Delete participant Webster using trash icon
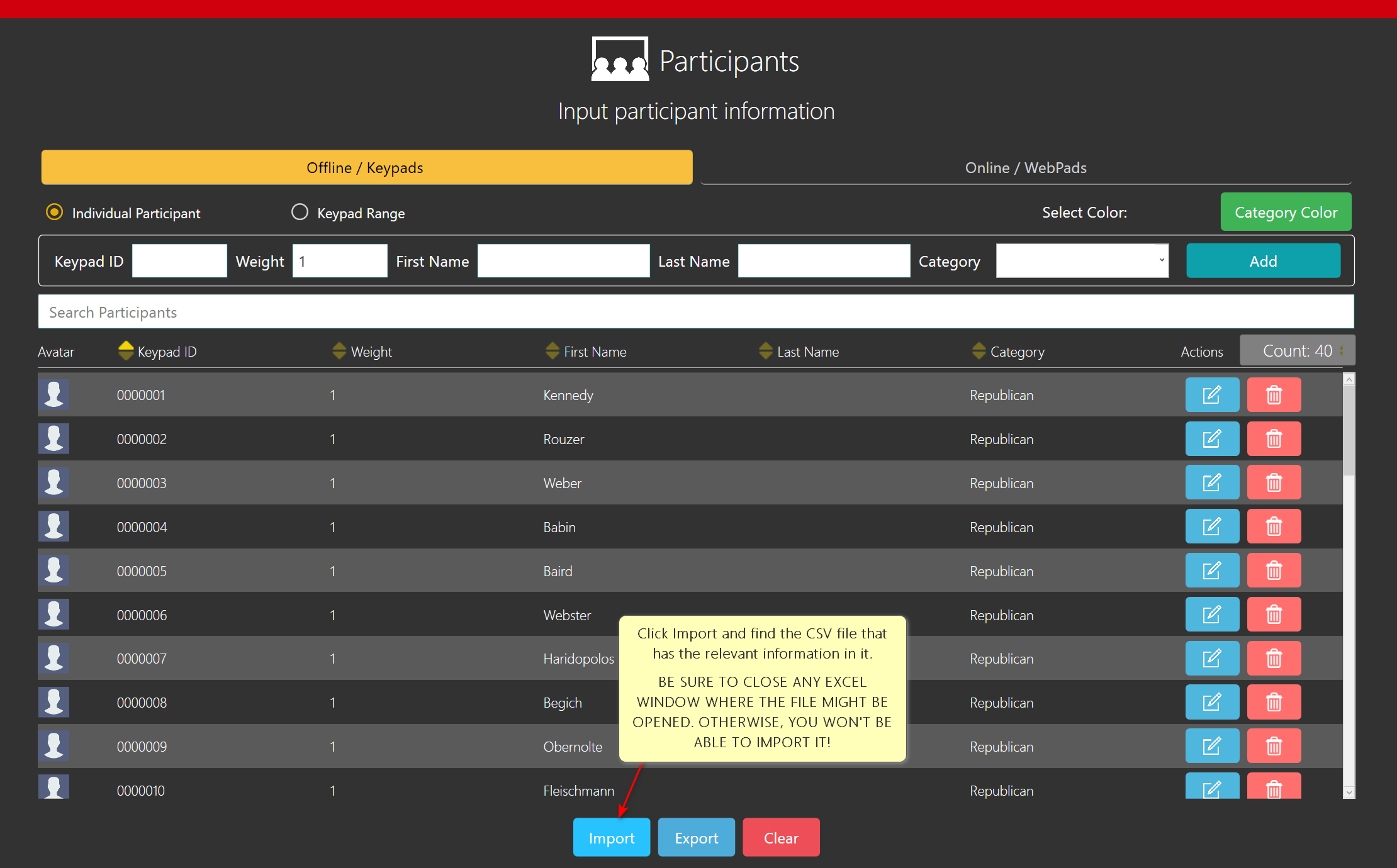The width and height of the screenshot is (1397, 868). coord(1274,615)
